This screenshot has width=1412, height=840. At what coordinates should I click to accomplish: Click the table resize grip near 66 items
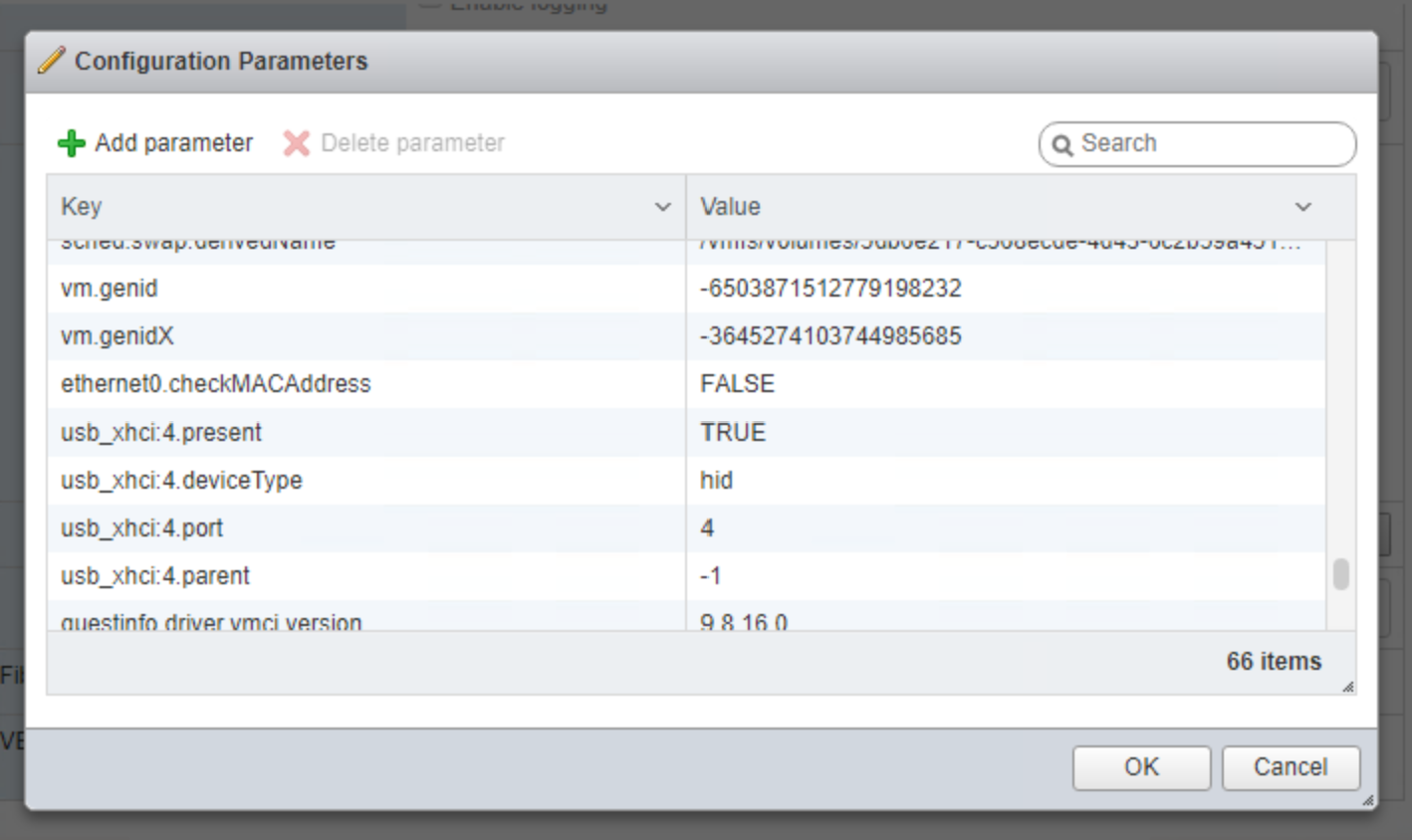1347,687
